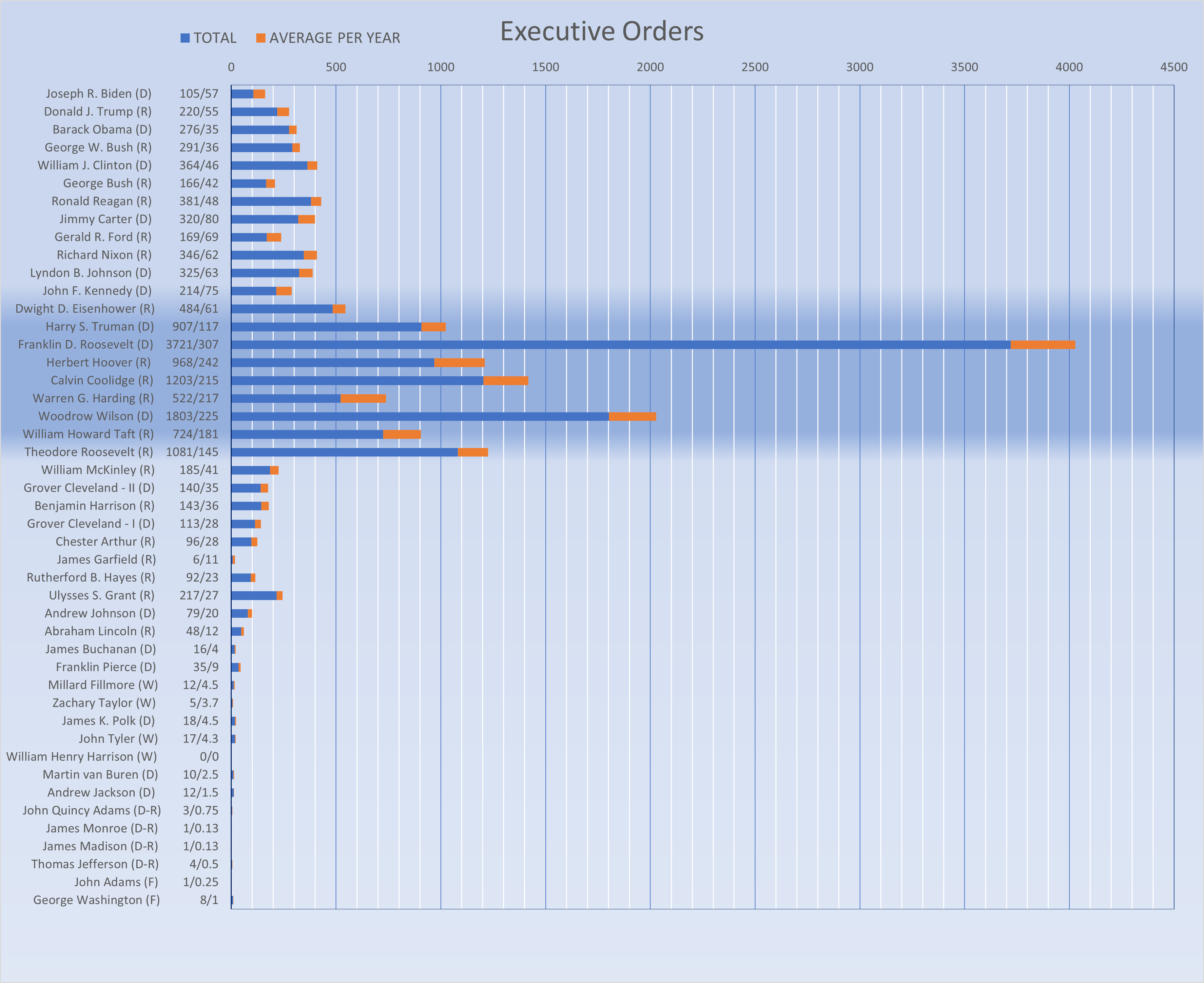The width and height of the screenshot is (1204, 983).
Task: Click Calvin Coolidge's orange average segment
Action: click(x=505, y=380)
